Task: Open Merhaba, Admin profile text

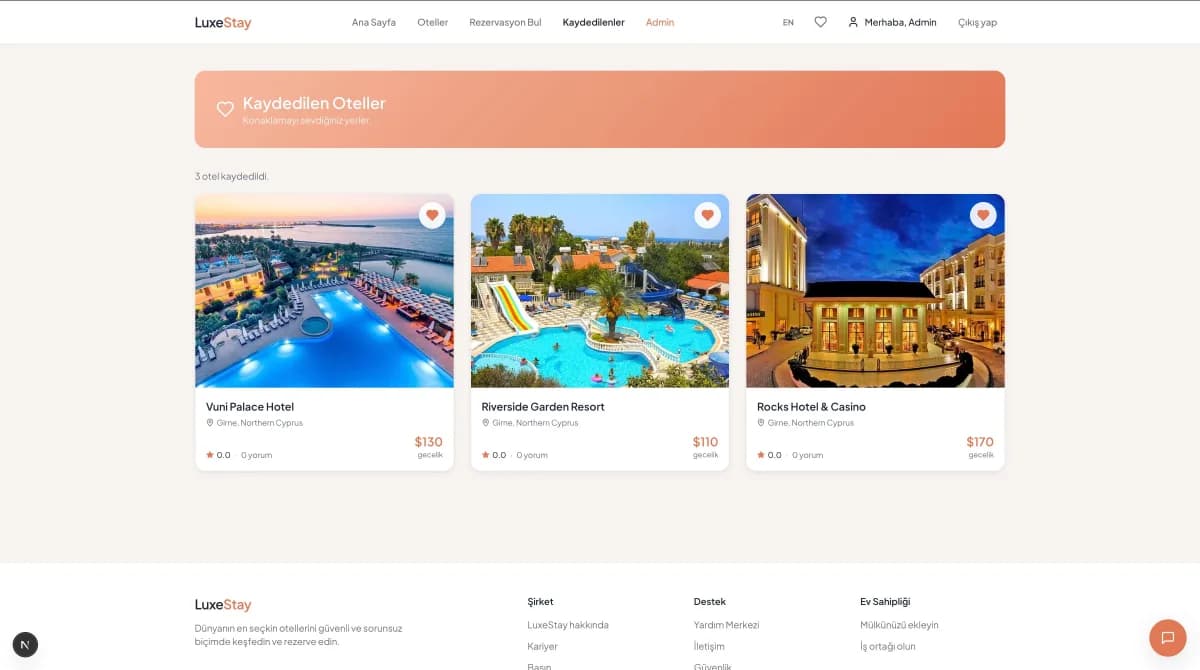Action: tap(901, 22)
